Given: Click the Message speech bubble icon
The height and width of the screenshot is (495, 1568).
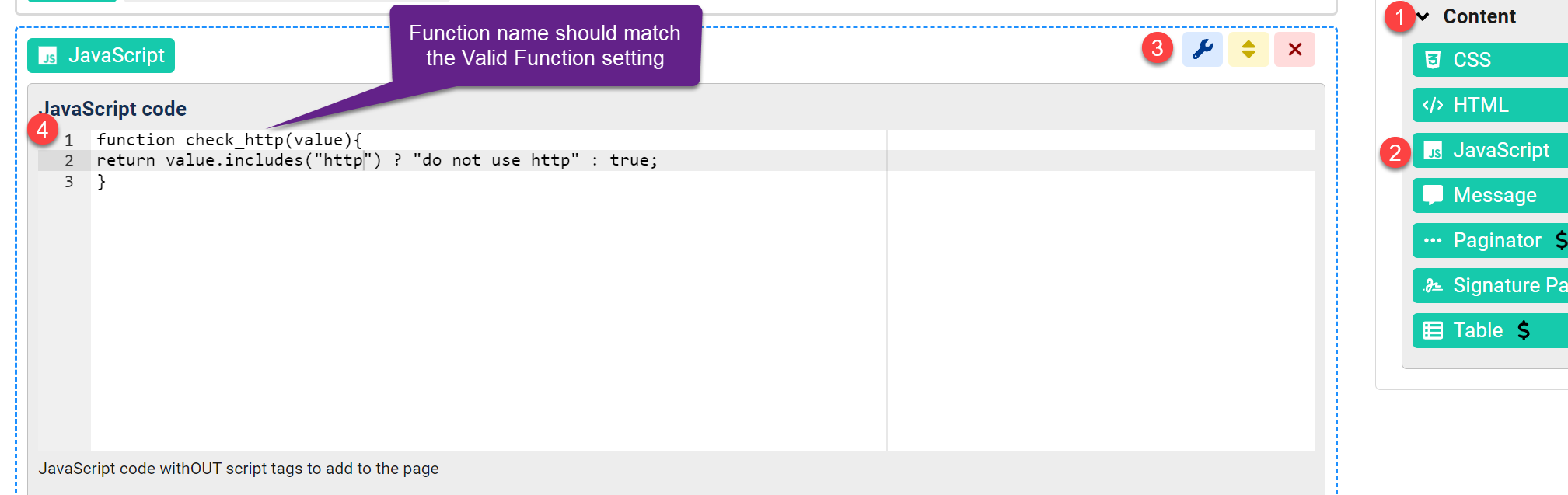Looking at the screenshot, I should [1433, 195].
